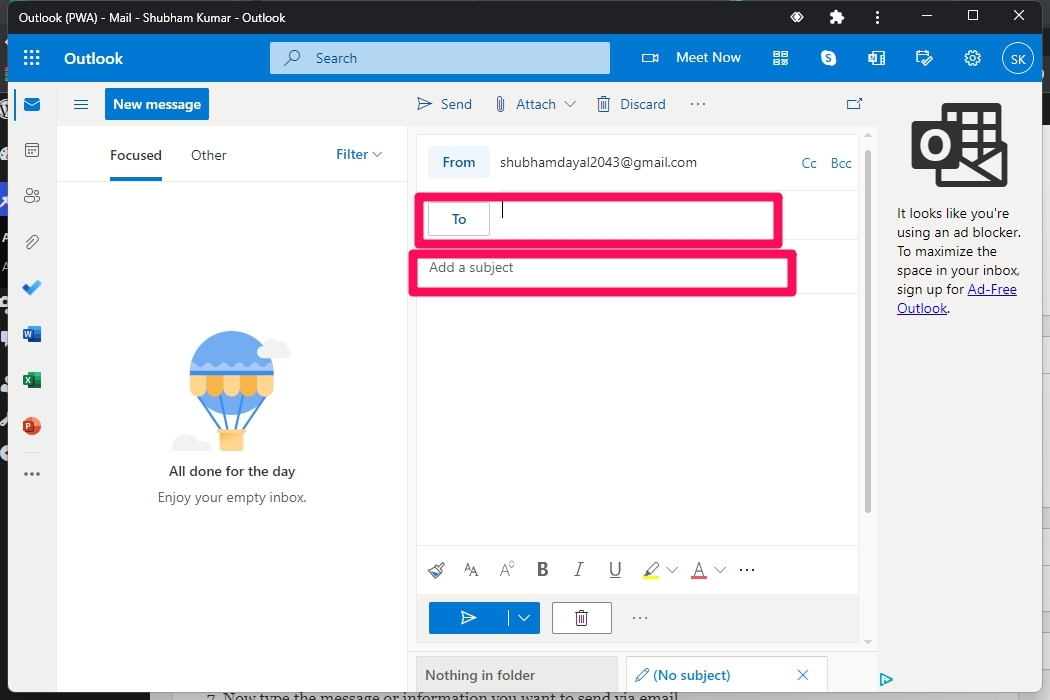Toggle underline text formatting
1050x700 pixels.
(615, 570)
